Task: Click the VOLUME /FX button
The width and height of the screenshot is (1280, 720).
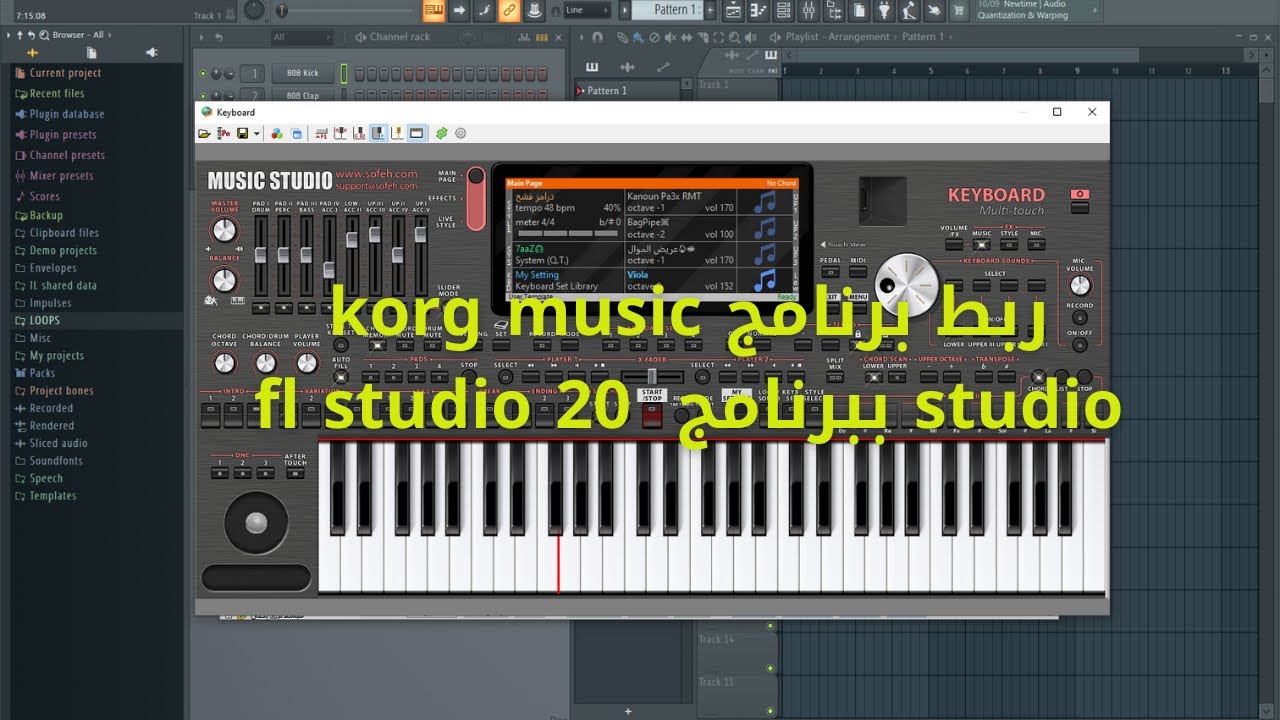Action: pos(954,244)
